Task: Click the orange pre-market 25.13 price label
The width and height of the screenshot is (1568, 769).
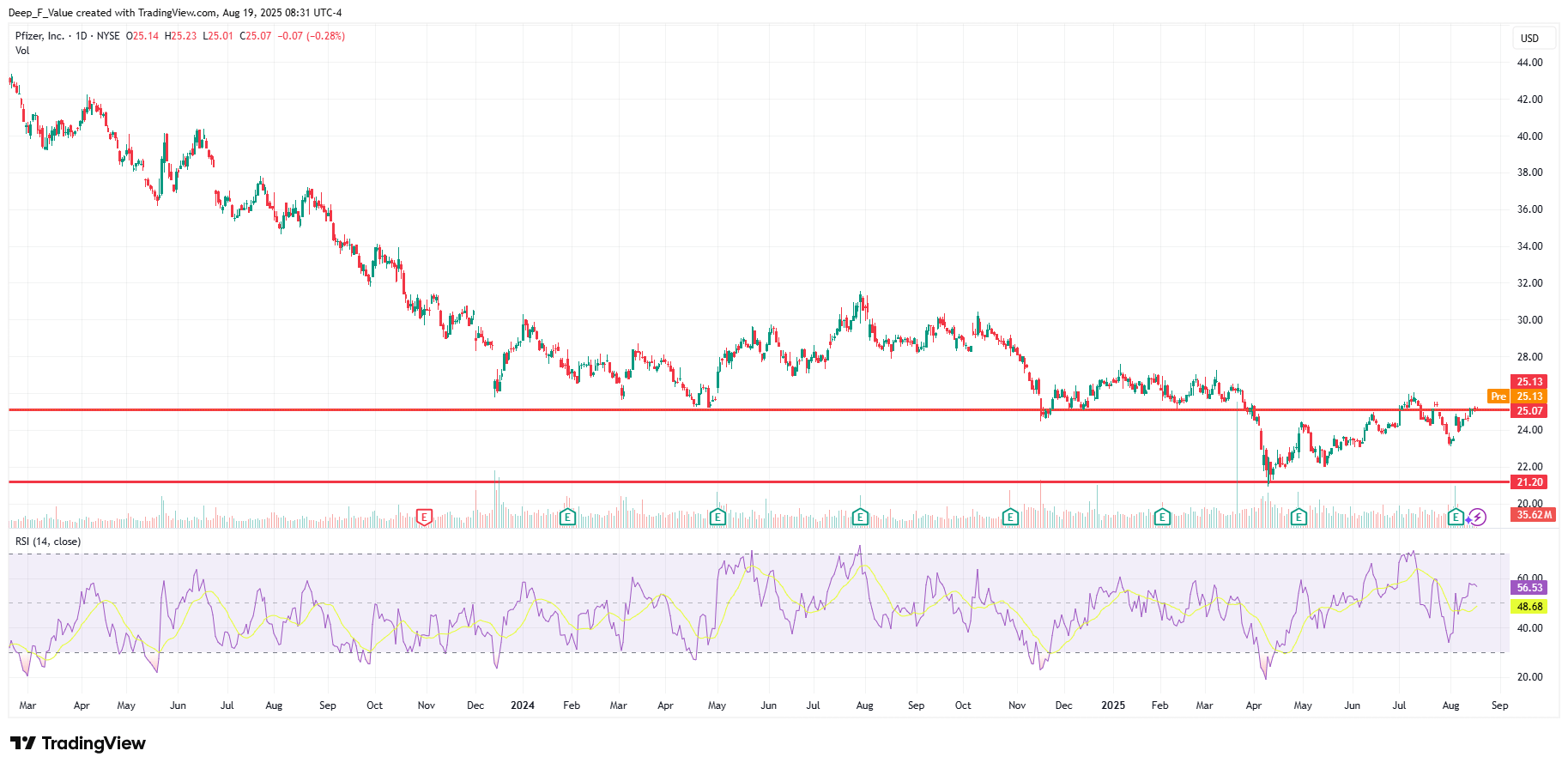Action: [1529, 397]
